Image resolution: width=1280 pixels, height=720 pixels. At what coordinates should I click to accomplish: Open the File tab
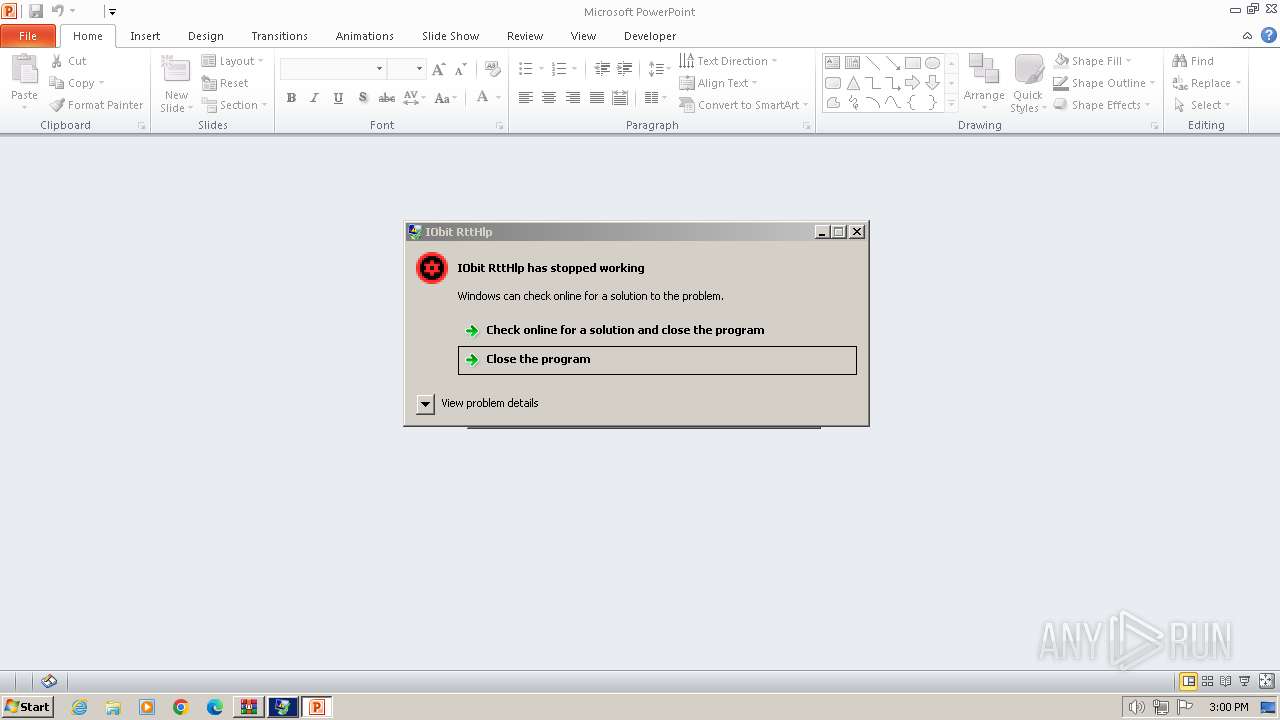(28, 36)
